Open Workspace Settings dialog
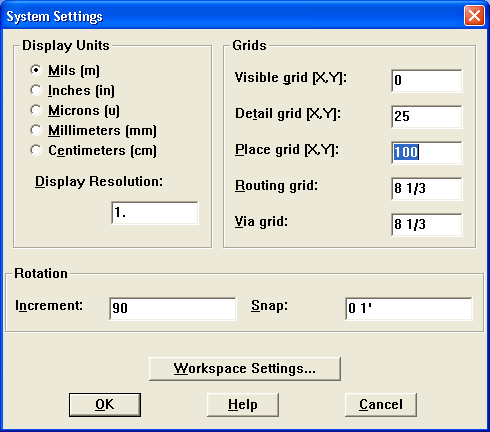 coord(245,369)
